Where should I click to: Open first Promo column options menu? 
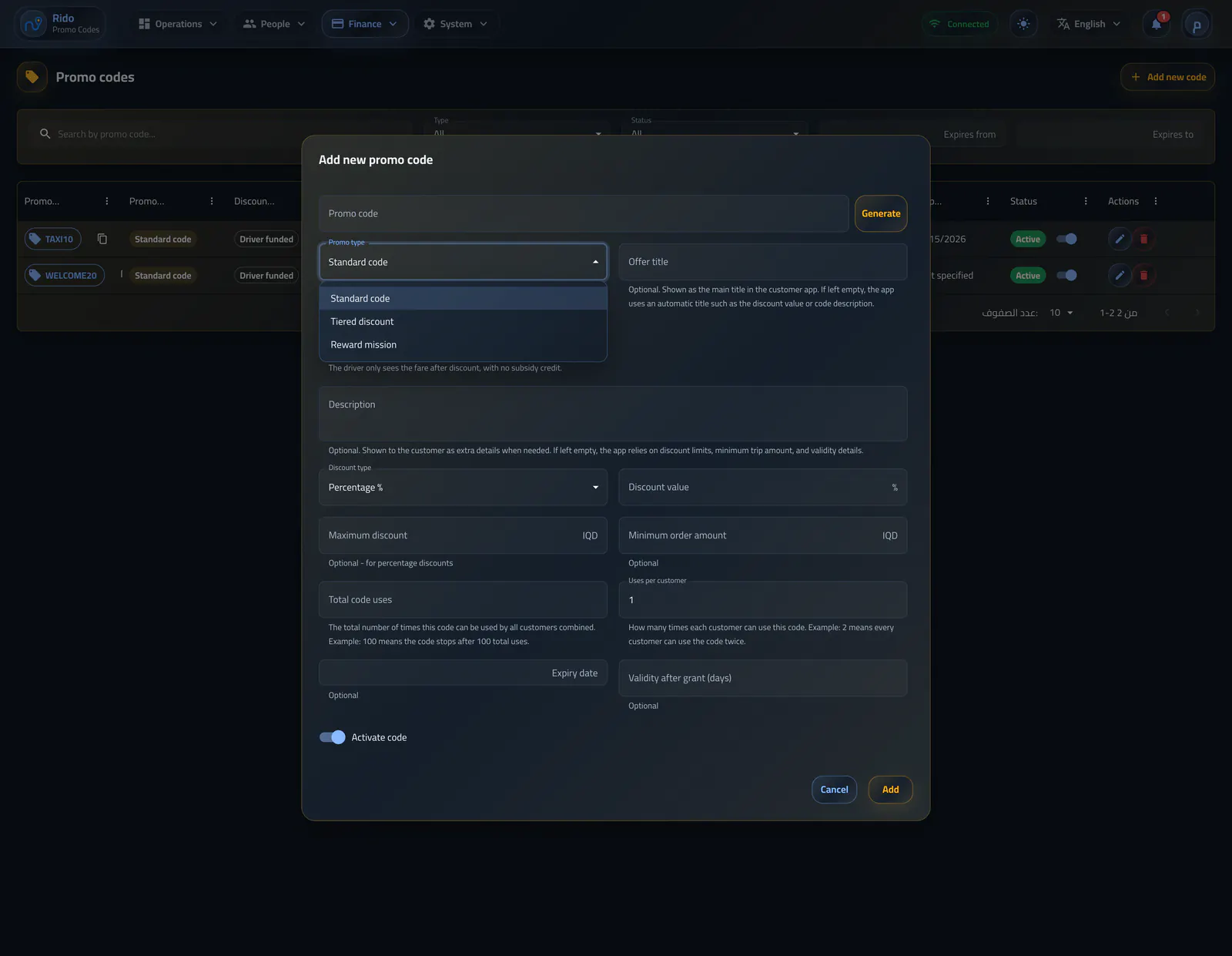107,201
